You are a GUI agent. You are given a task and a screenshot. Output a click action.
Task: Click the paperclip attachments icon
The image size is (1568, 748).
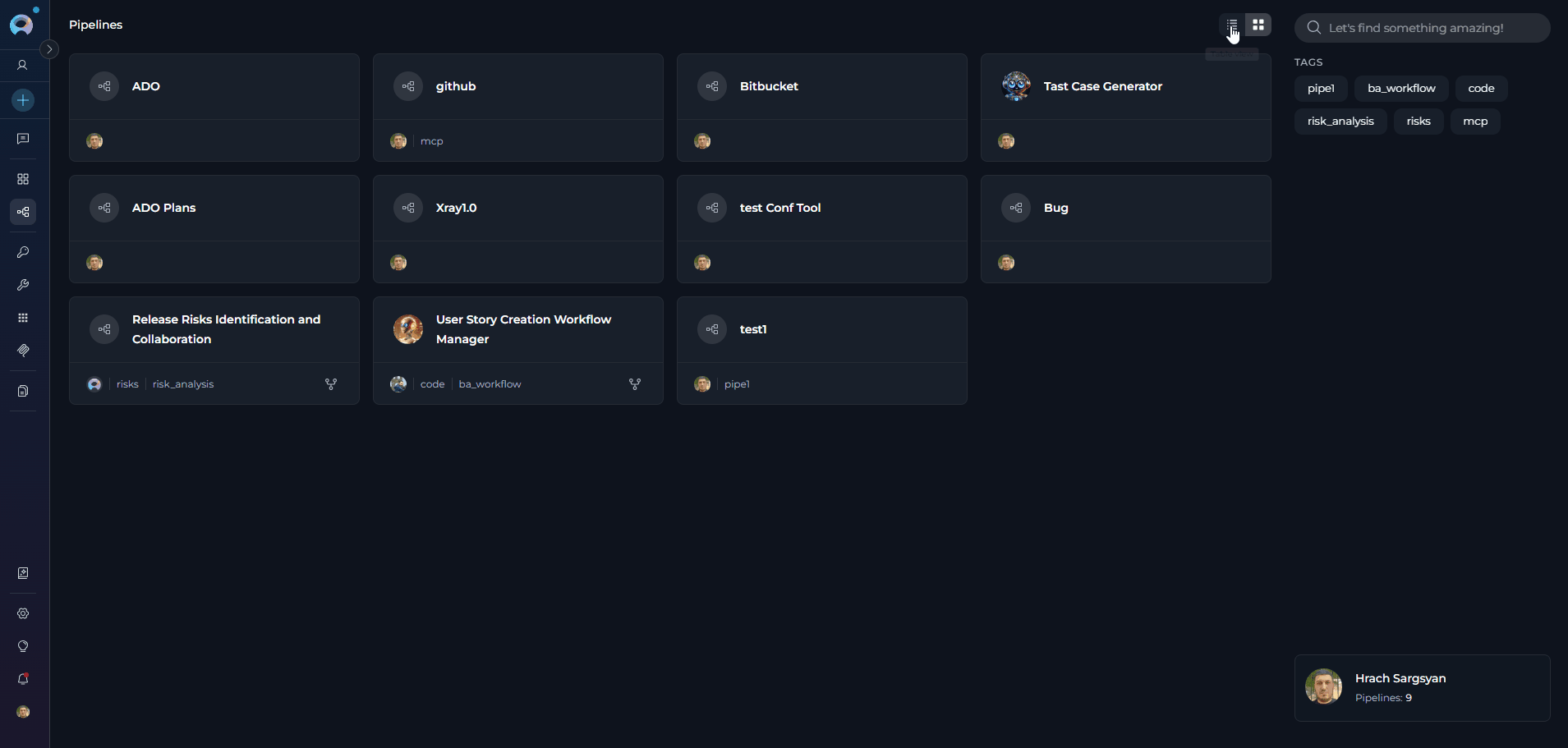tap(23, 351)
